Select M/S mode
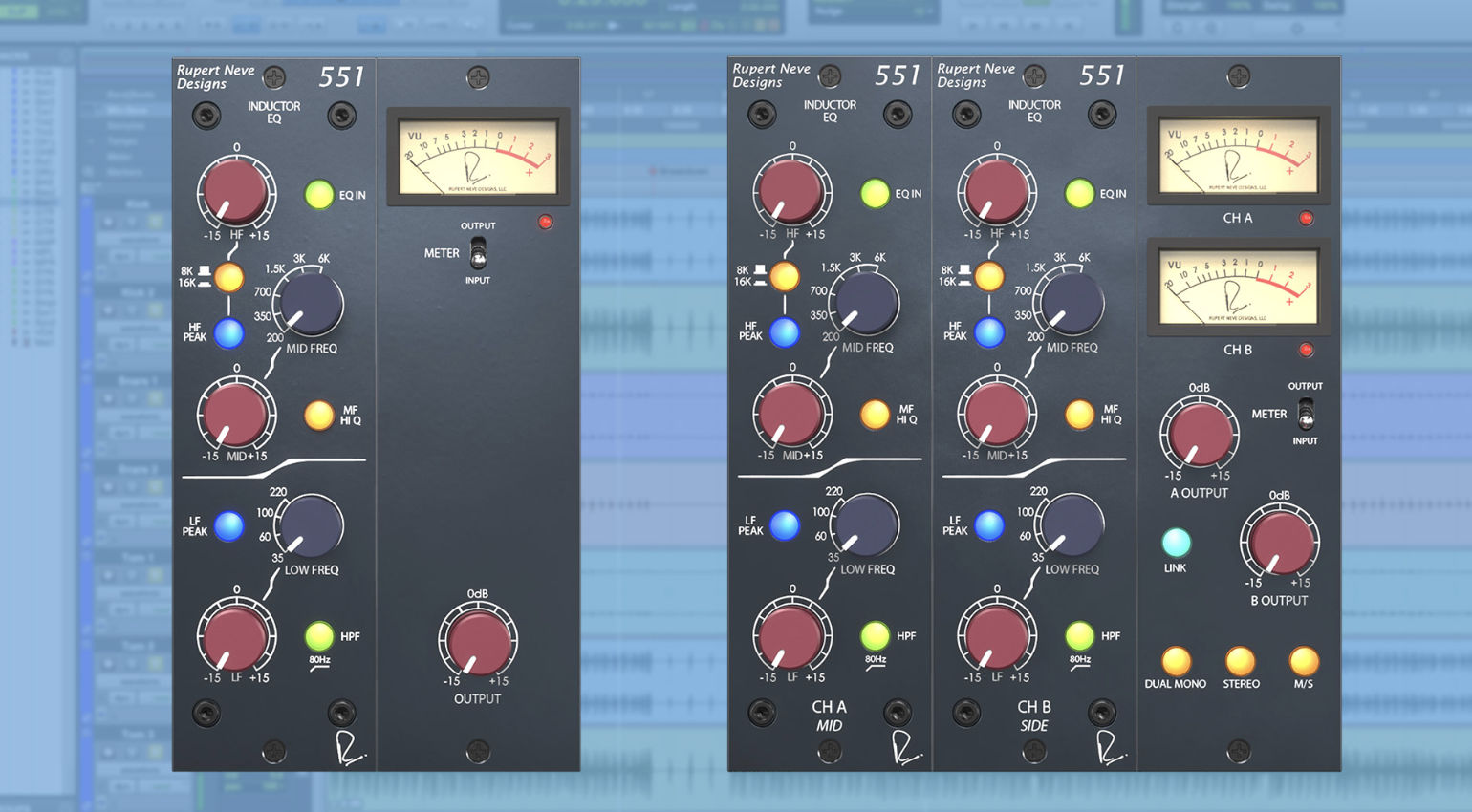 pos(1304,661)
